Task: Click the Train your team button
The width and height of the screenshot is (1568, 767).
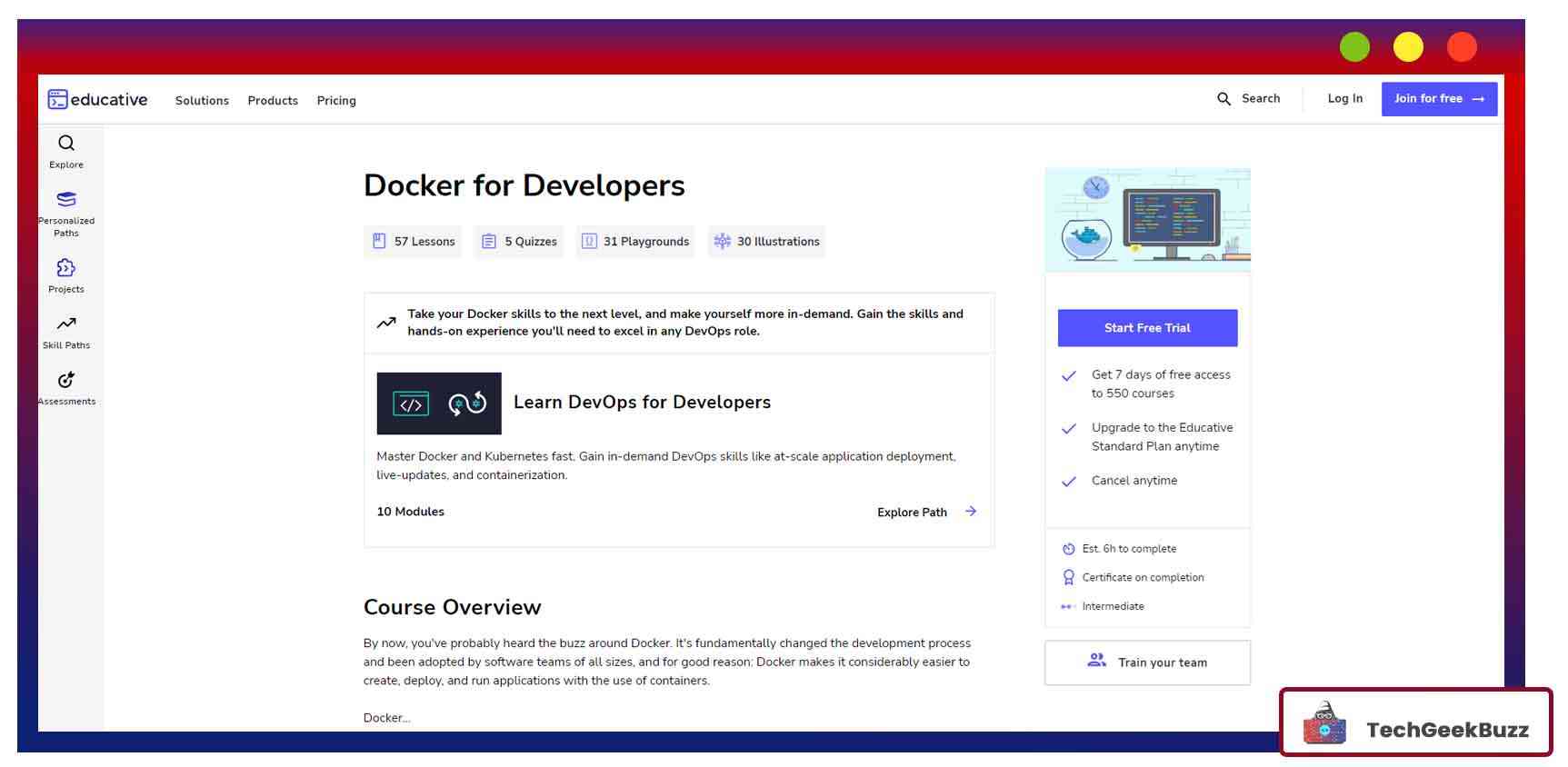Action: [x=1146, y=662]
